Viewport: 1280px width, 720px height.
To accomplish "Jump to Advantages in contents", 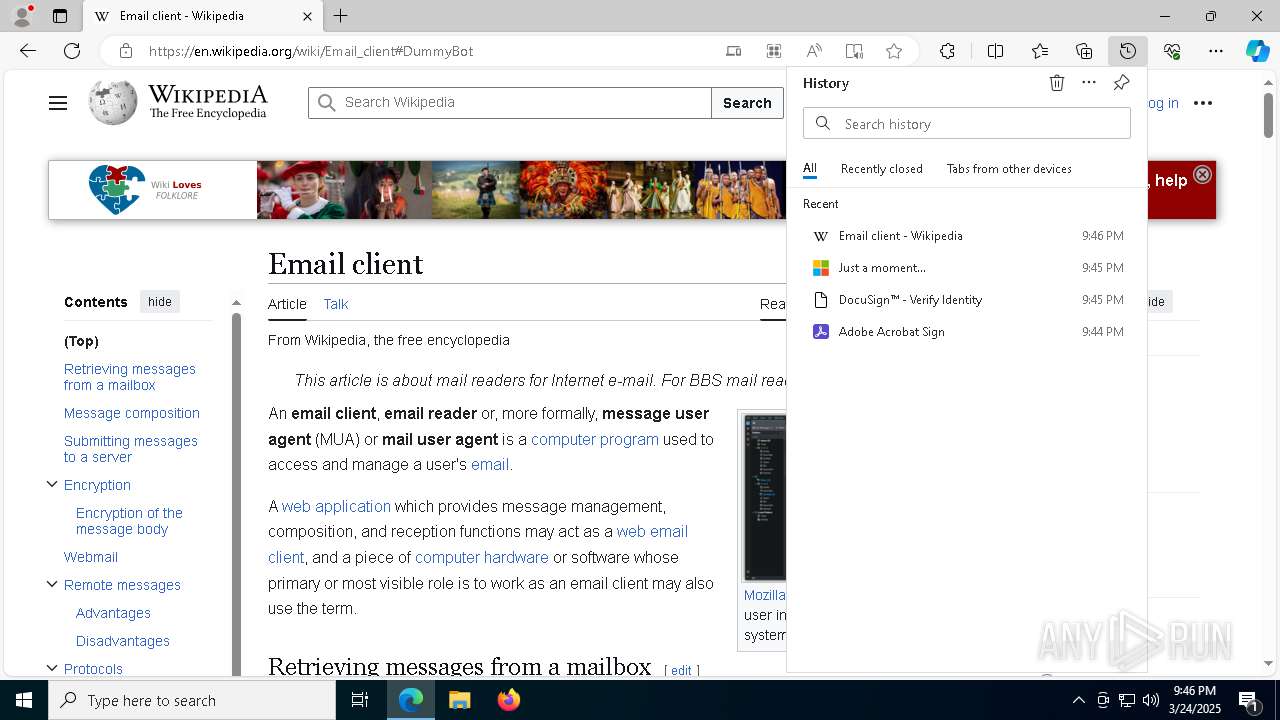I will [x=113, y=613].
